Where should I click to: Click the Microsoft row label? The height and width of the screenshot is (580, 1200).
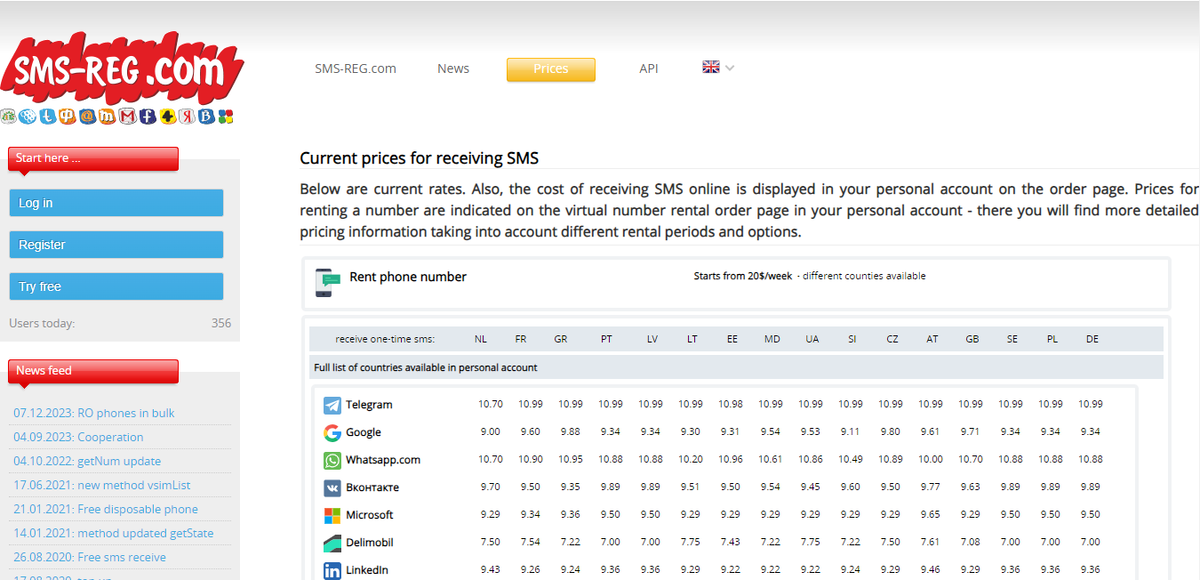370,515
